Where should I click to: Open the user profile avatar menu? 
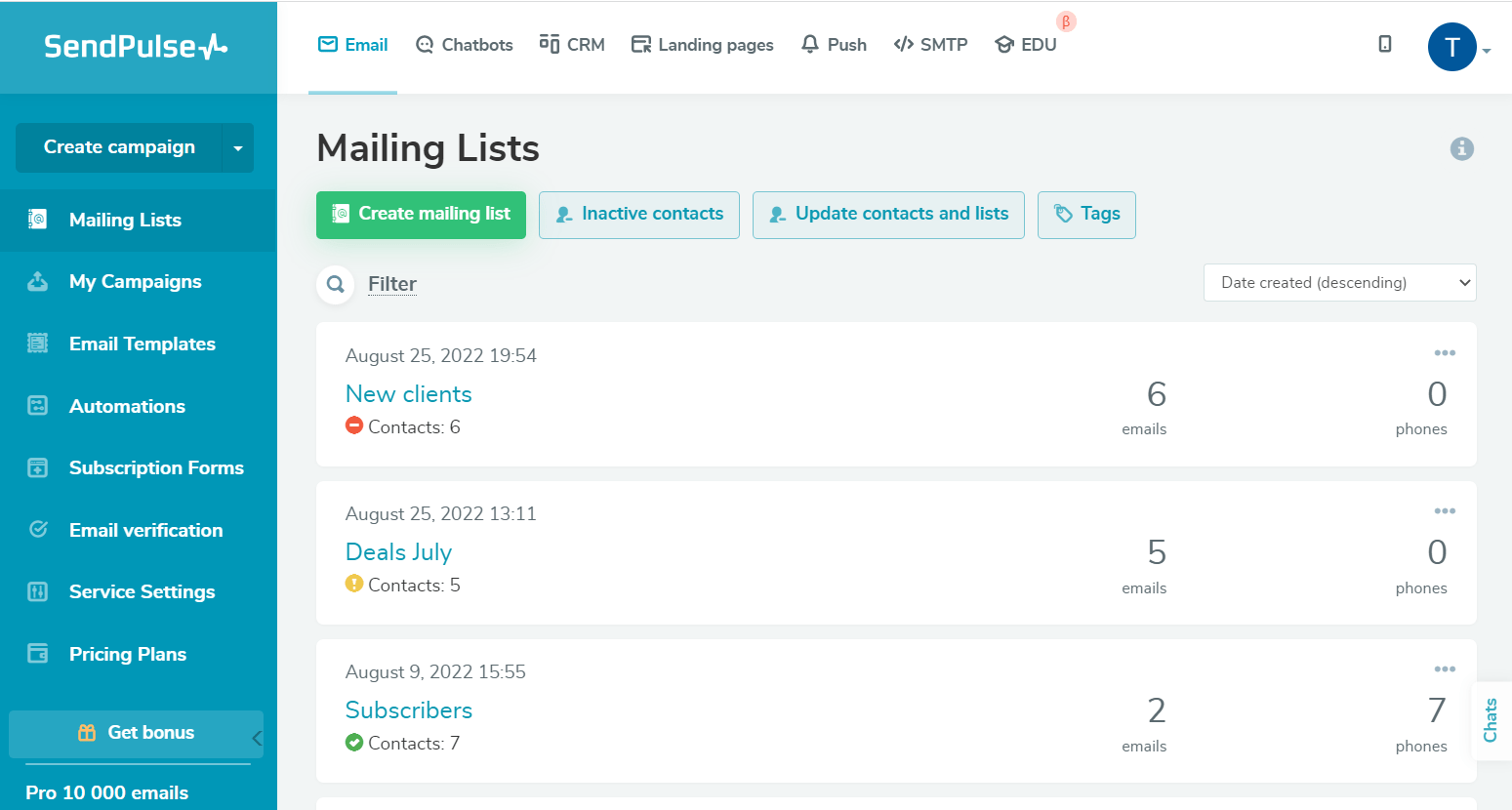[1452, 47]
